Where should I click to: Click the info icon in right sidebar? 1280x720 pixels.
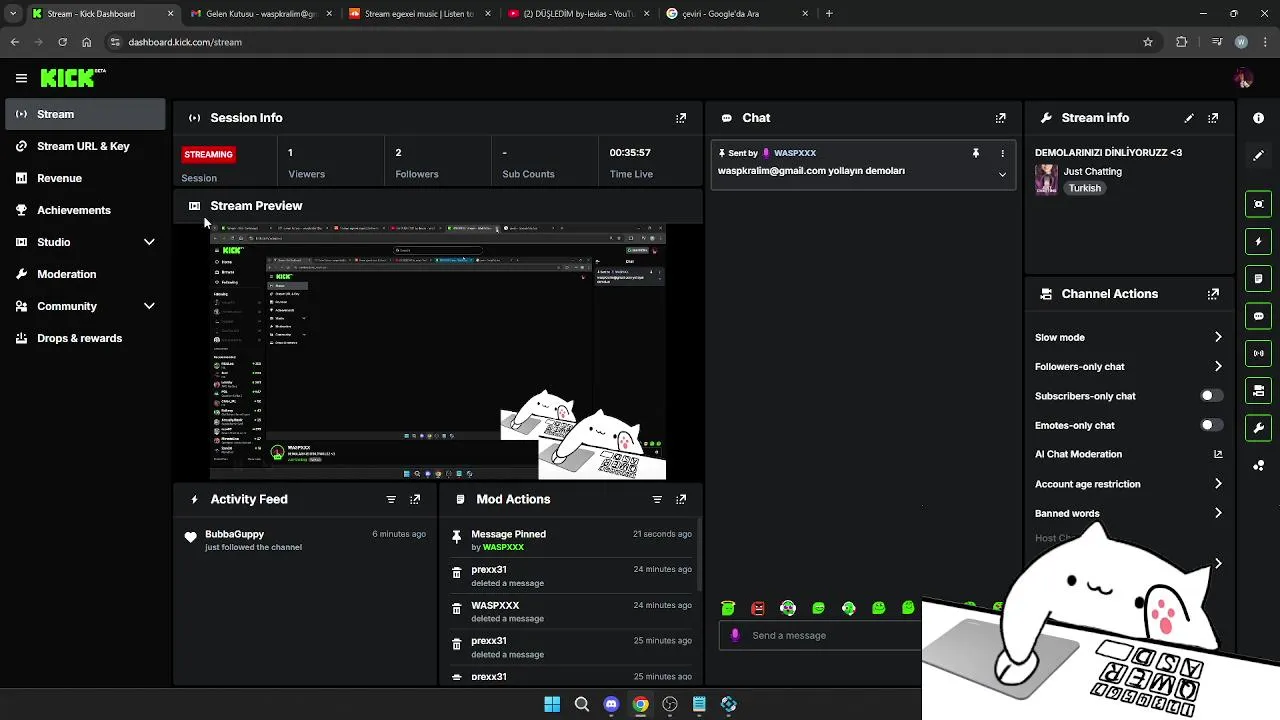click(1258, 118)
